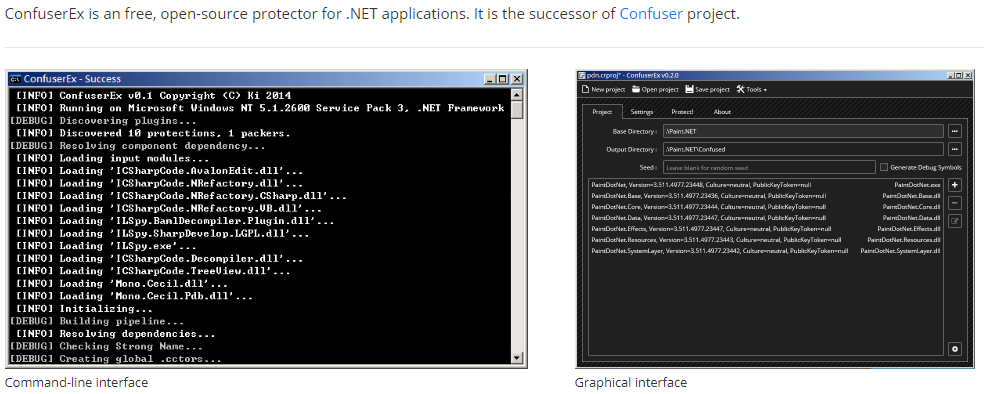Viewport: 984px width, 394px height.
Task: Select the PaintDotNet.Effects.dll module row
Action: click(766, 229)
